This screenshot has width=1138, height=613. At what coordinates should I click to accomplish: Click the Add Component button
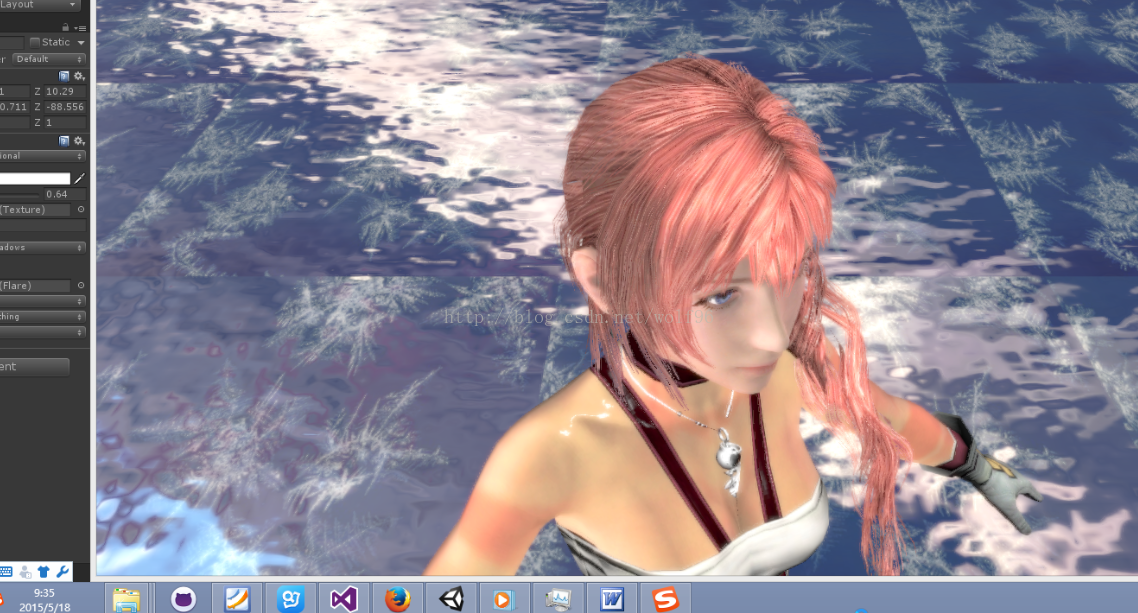click(x=35, y=367)
